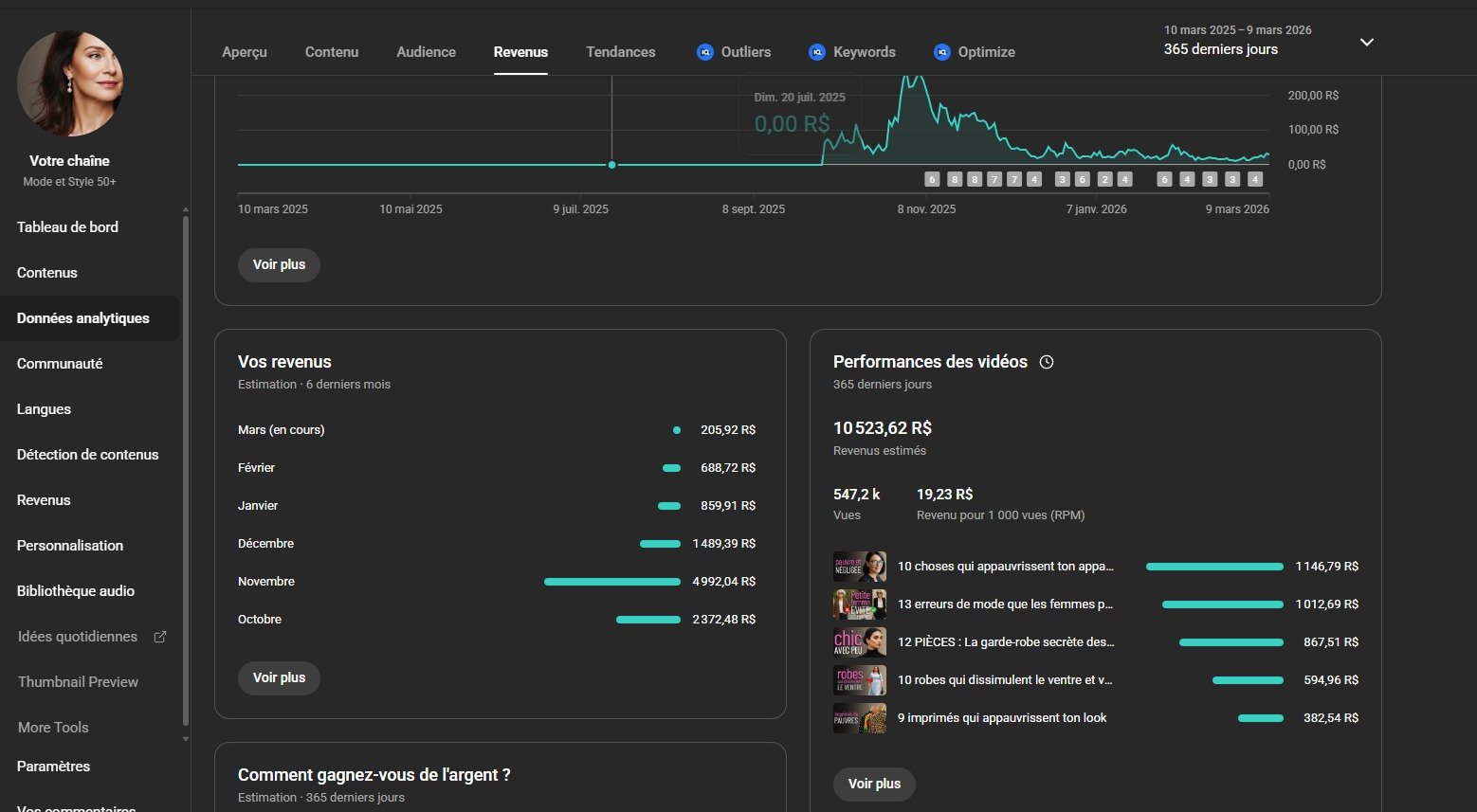Click the last gray video marker on chart
This screenshot has height=812, width=1477.
[1255, 179]
